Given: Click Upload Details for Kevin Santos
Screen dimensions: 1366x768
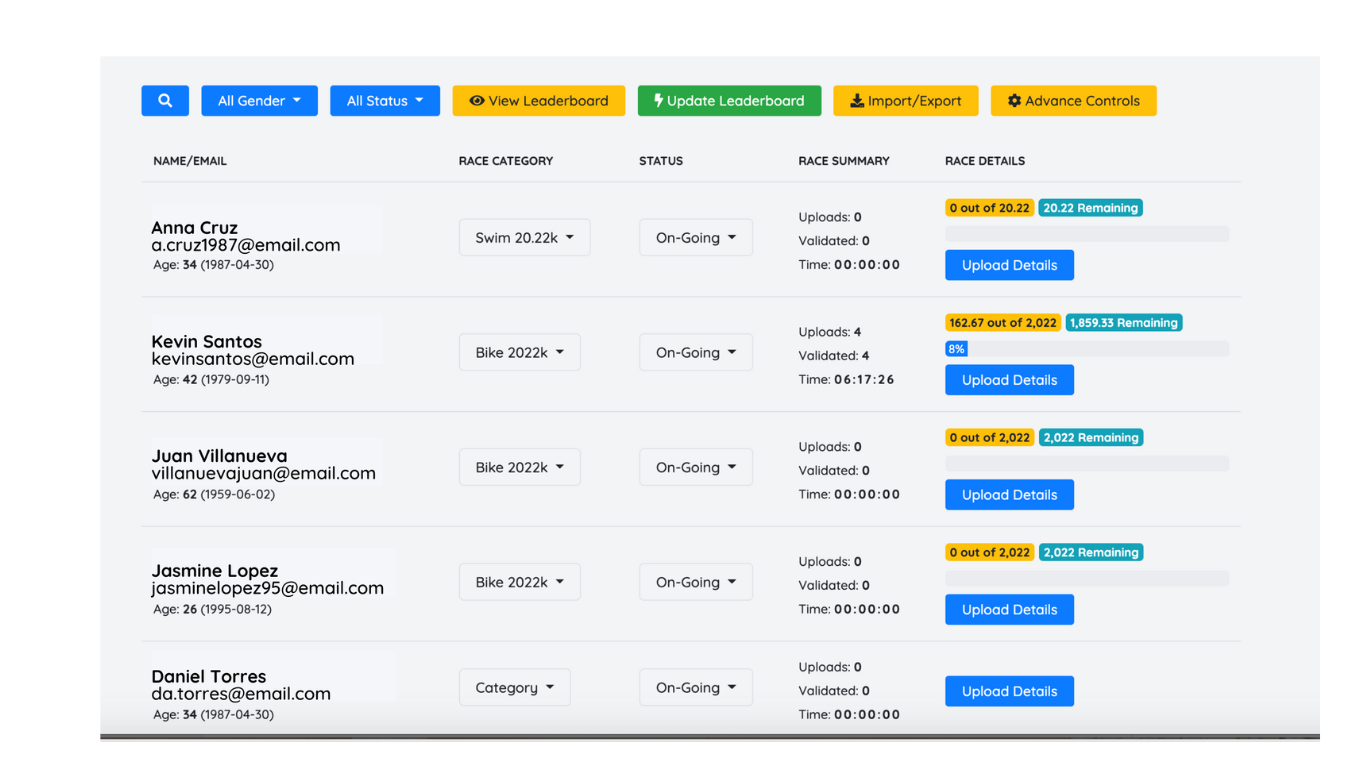Looking at the screenshot, I should click(1009, 380).
